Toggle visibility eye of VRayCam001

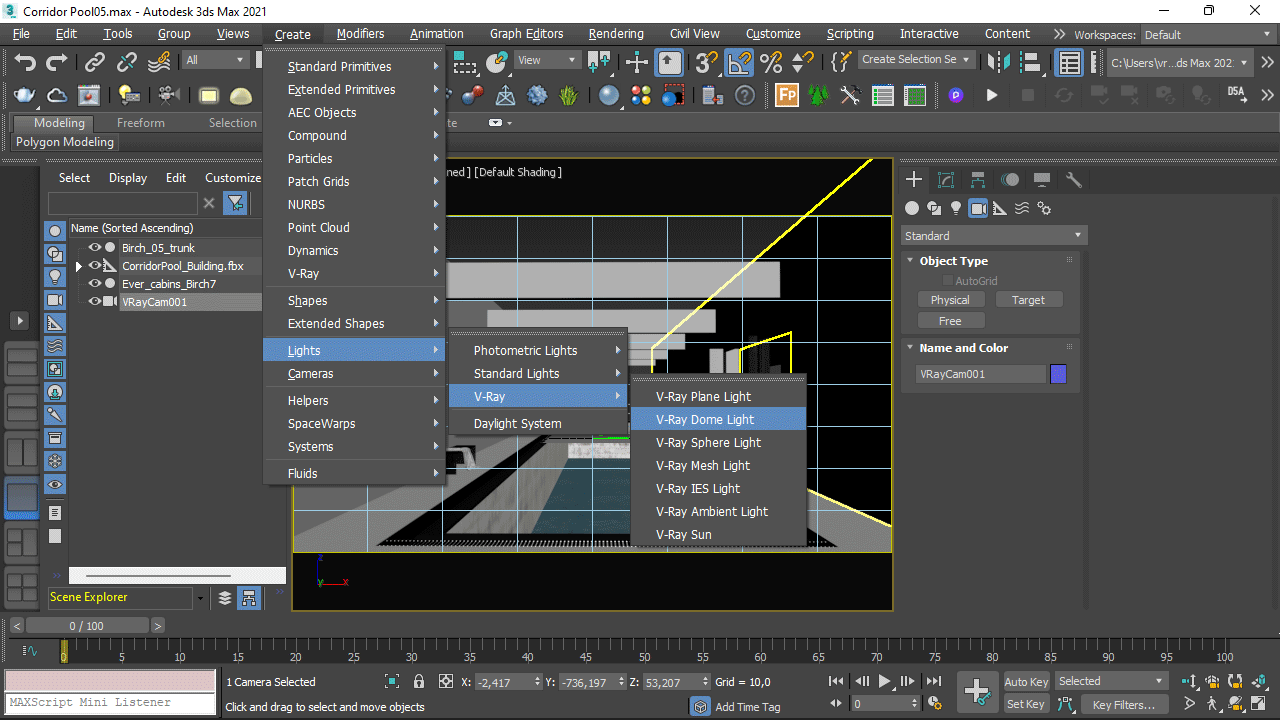pyautogui.click(x=95, y=302)
